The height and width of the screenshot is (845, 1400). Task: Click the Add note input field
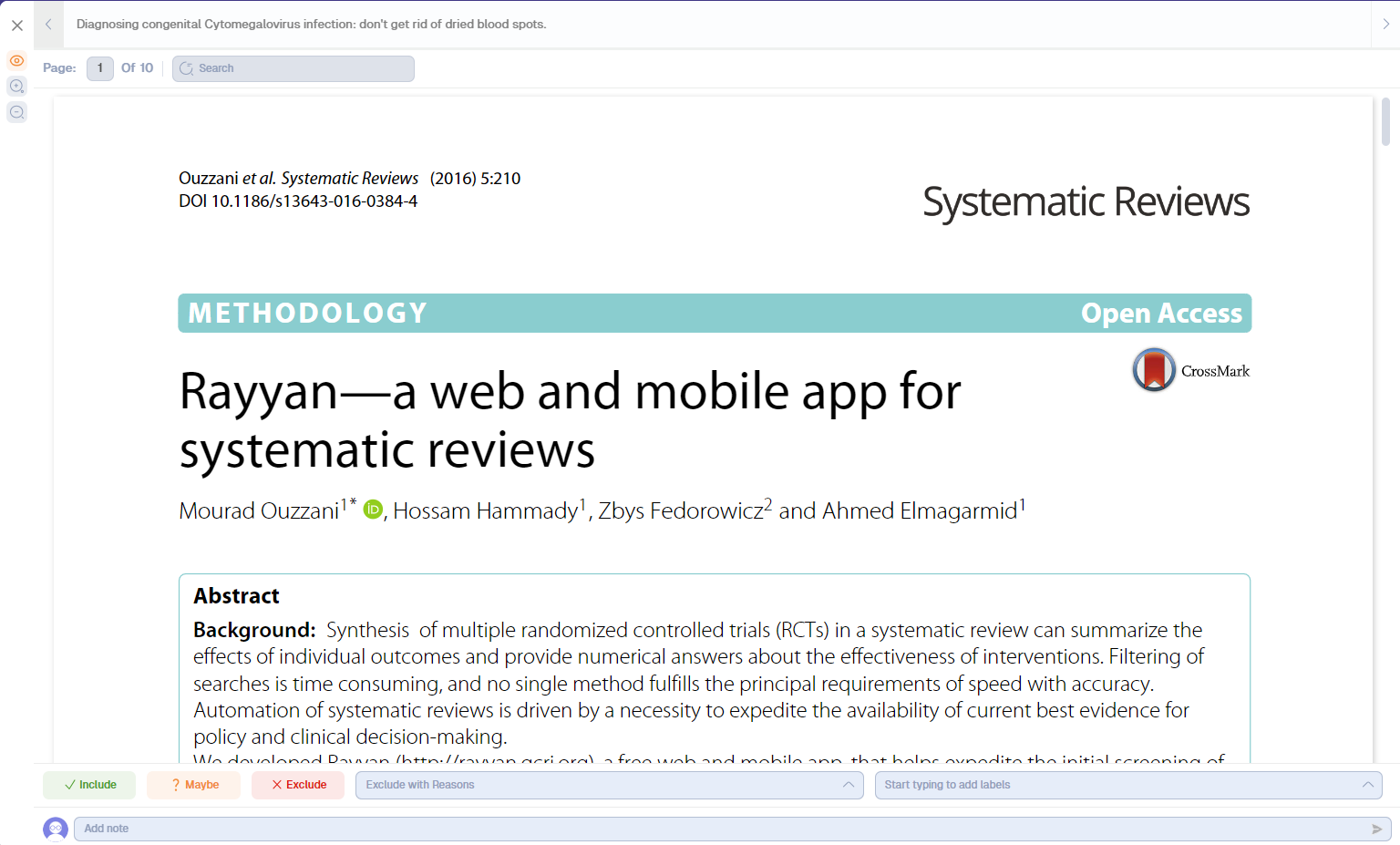733,829
